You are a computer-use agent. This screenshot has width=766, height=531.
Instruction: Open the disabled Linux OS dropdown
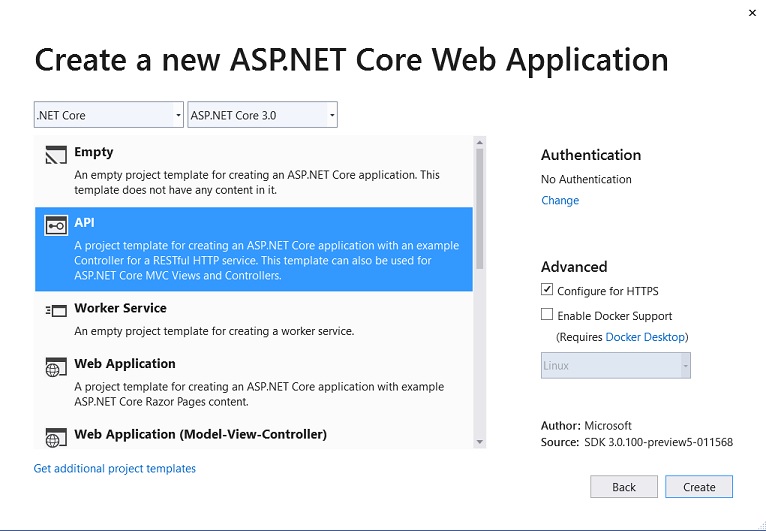point(616,366)
